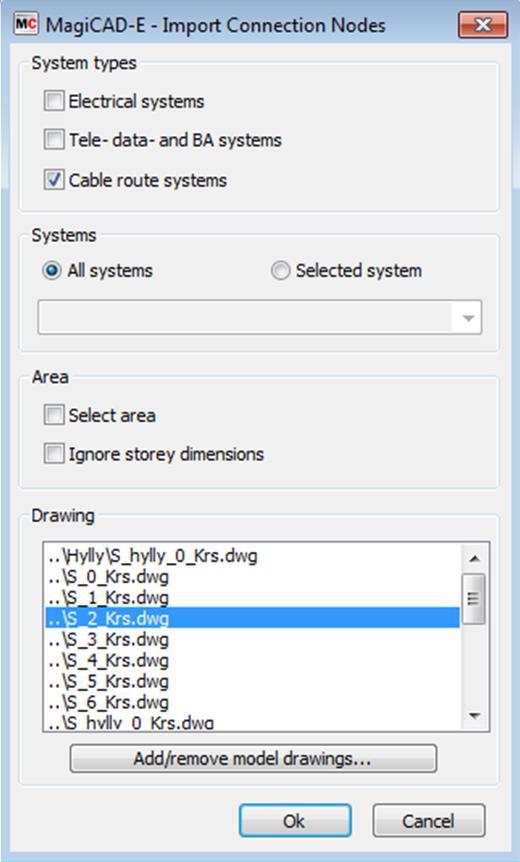Choose the Selected system radio option

coord(280,270)
